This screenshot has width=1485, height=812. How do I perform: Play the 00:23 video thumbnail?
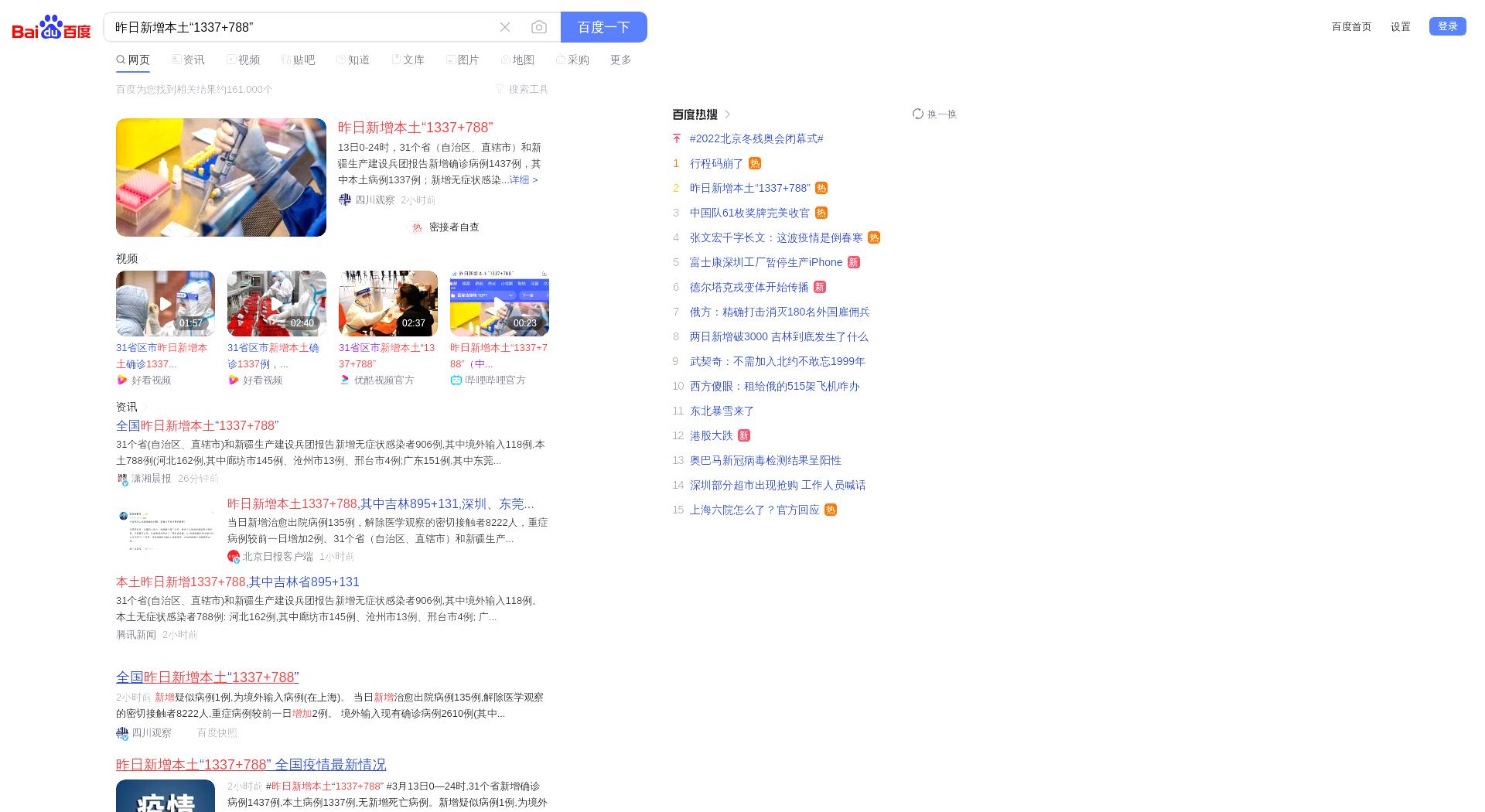coord(500,303)
